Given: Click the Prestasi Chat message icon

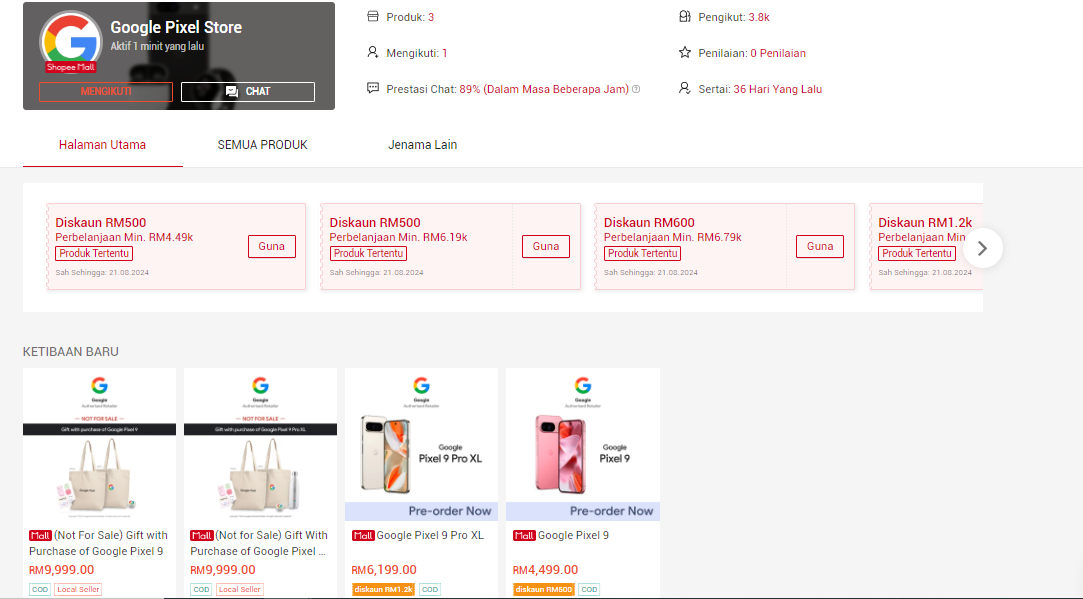Looking at the screenshot, I should pos(373,89).
